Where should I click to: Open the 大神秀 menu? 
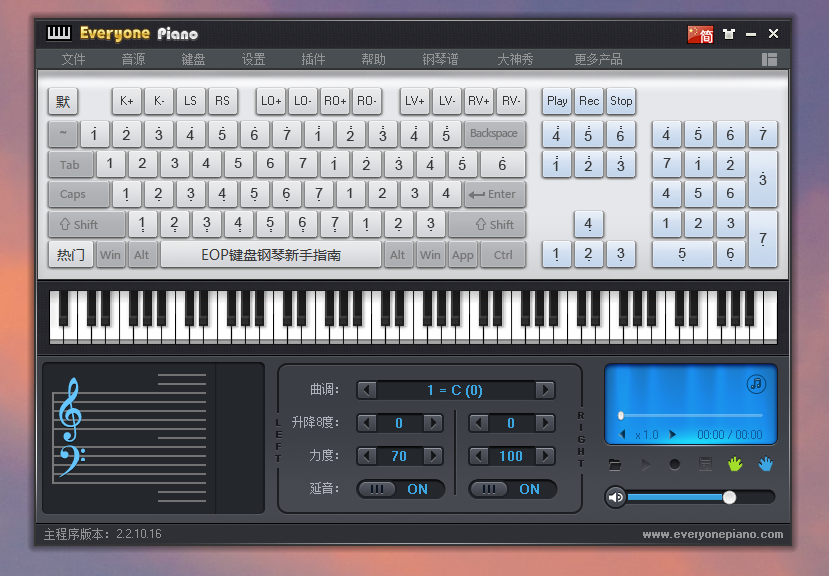point(515,59)
